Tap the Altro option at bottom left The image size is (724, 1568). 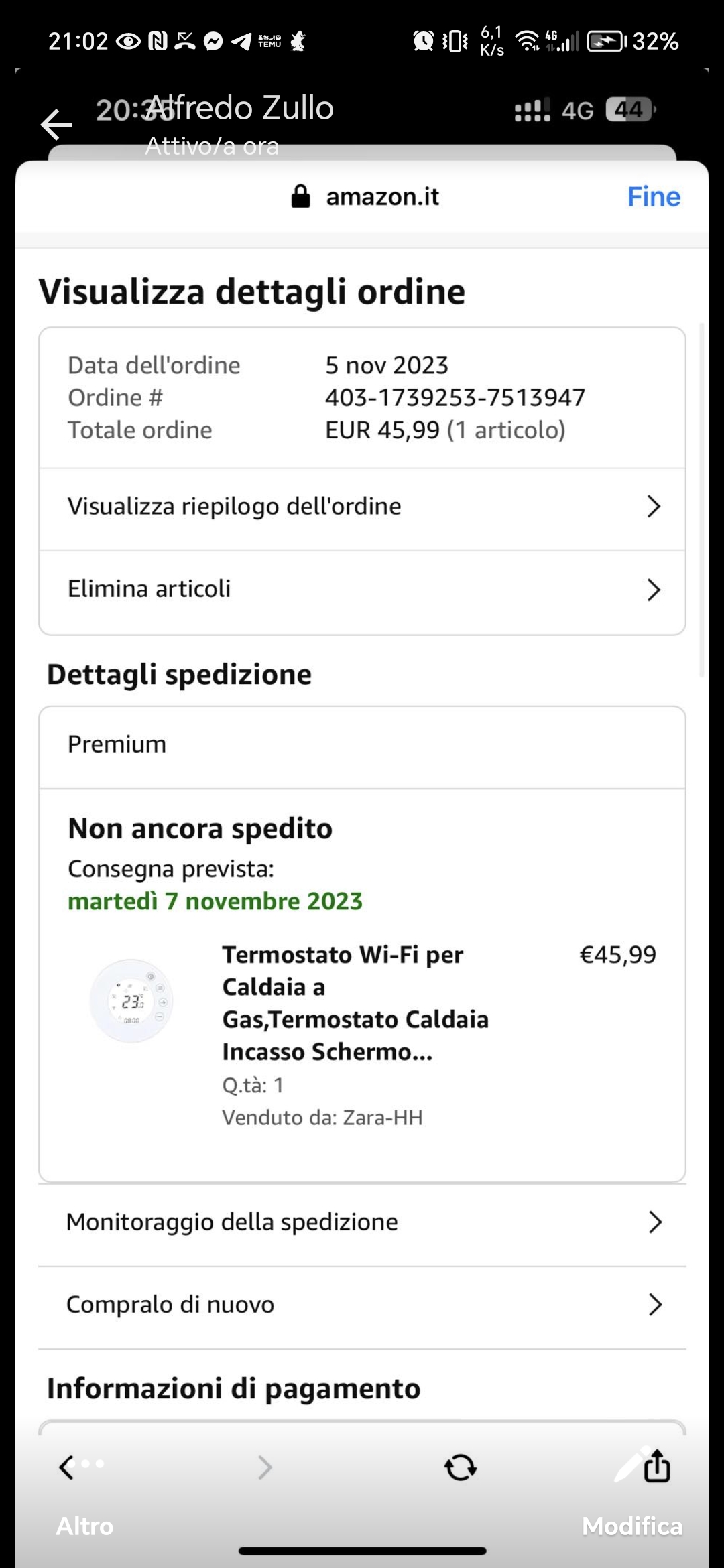[84, 1526]
